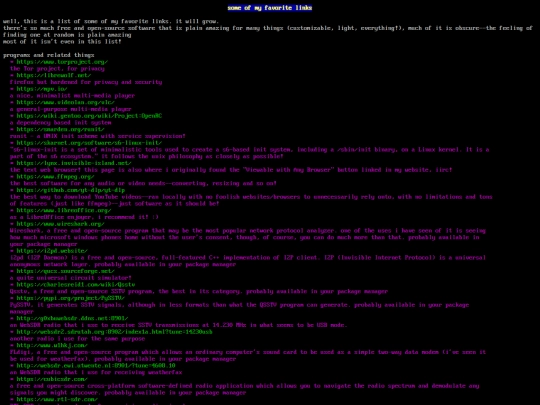The image size is (540, 405).
Task: Visit the websdr.ewi.utwente.nl link
Action: tap(96, 366)
